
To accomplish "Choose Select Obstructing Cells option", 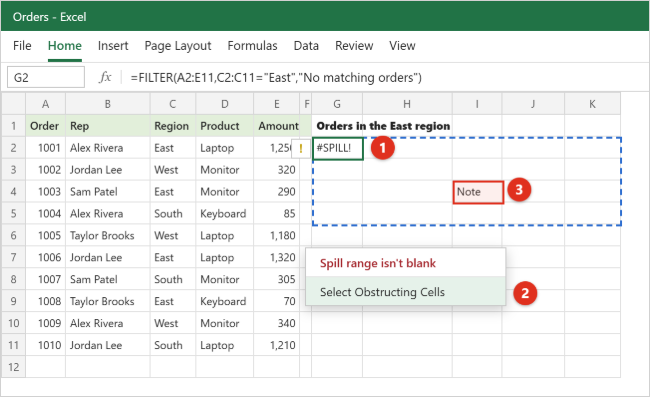I will (x=405, y=292).
